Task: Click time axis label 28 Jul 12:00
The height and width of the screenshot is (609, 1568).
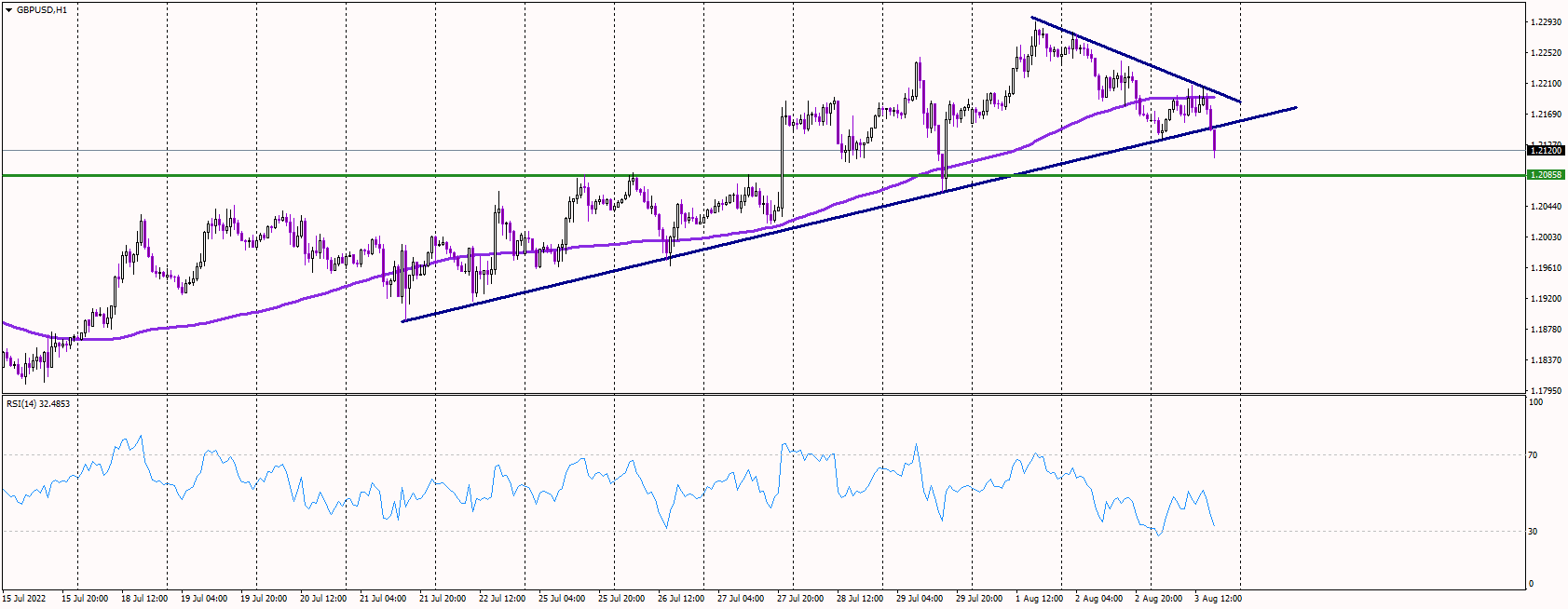Action: [860, 599]
